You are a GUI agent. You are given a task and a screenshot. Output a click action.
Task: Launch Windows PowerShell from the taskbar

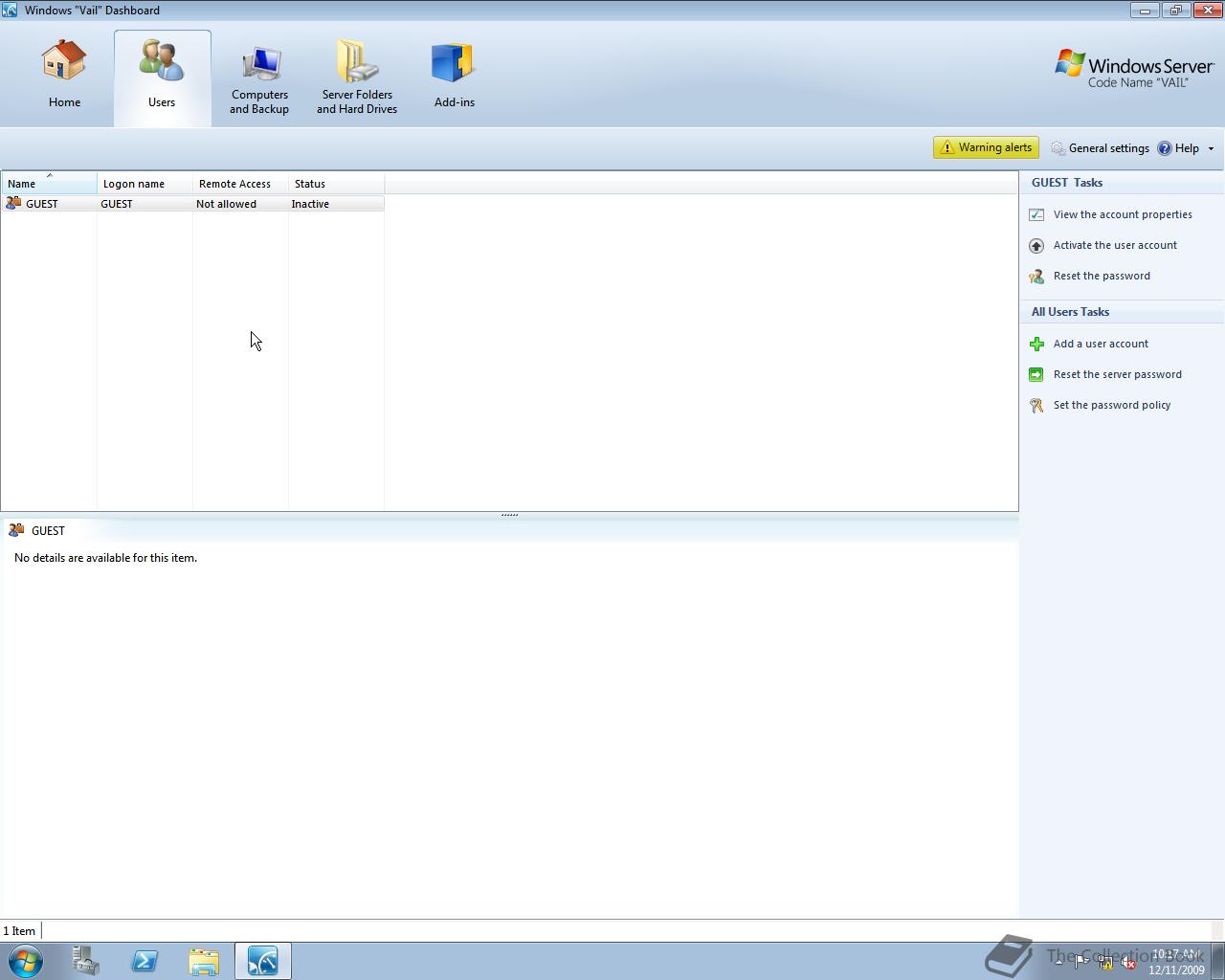click(x=145, y=961)
